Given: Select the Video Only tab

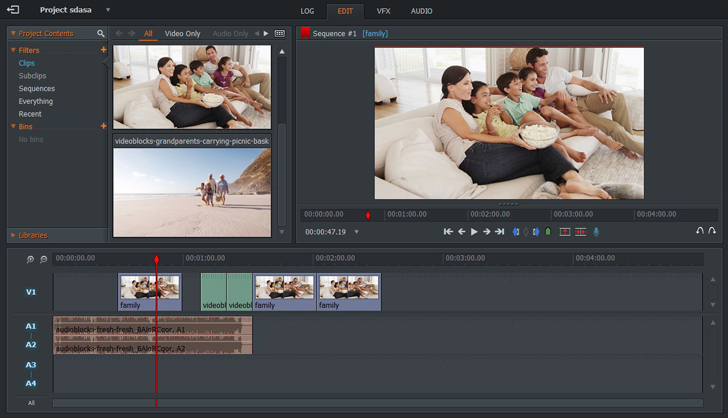Looking at the screenshot, I should point(182,34).
